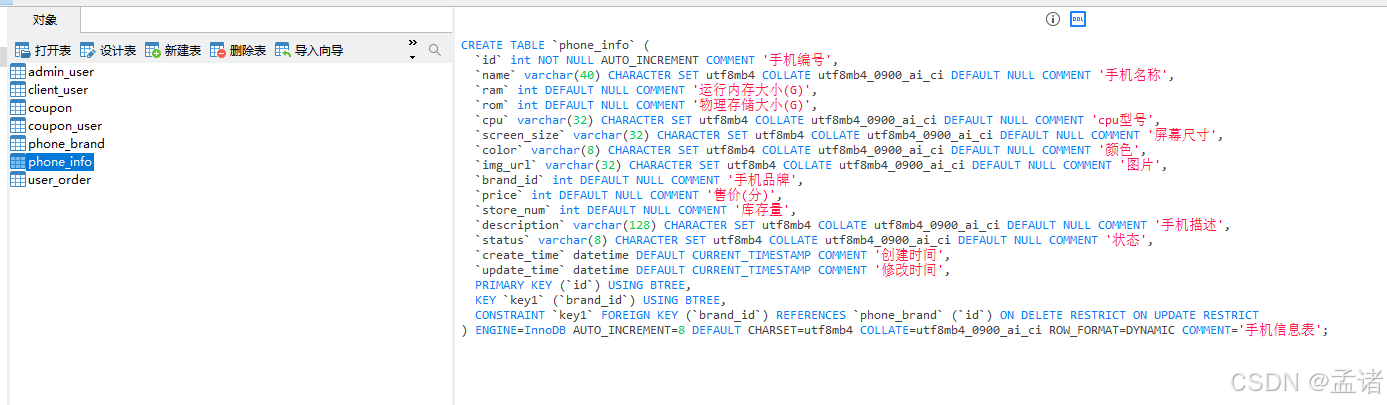Viewport: 1387px width, 405px height.
Task: Click the information (i) icon
Action: point(1052,19)
